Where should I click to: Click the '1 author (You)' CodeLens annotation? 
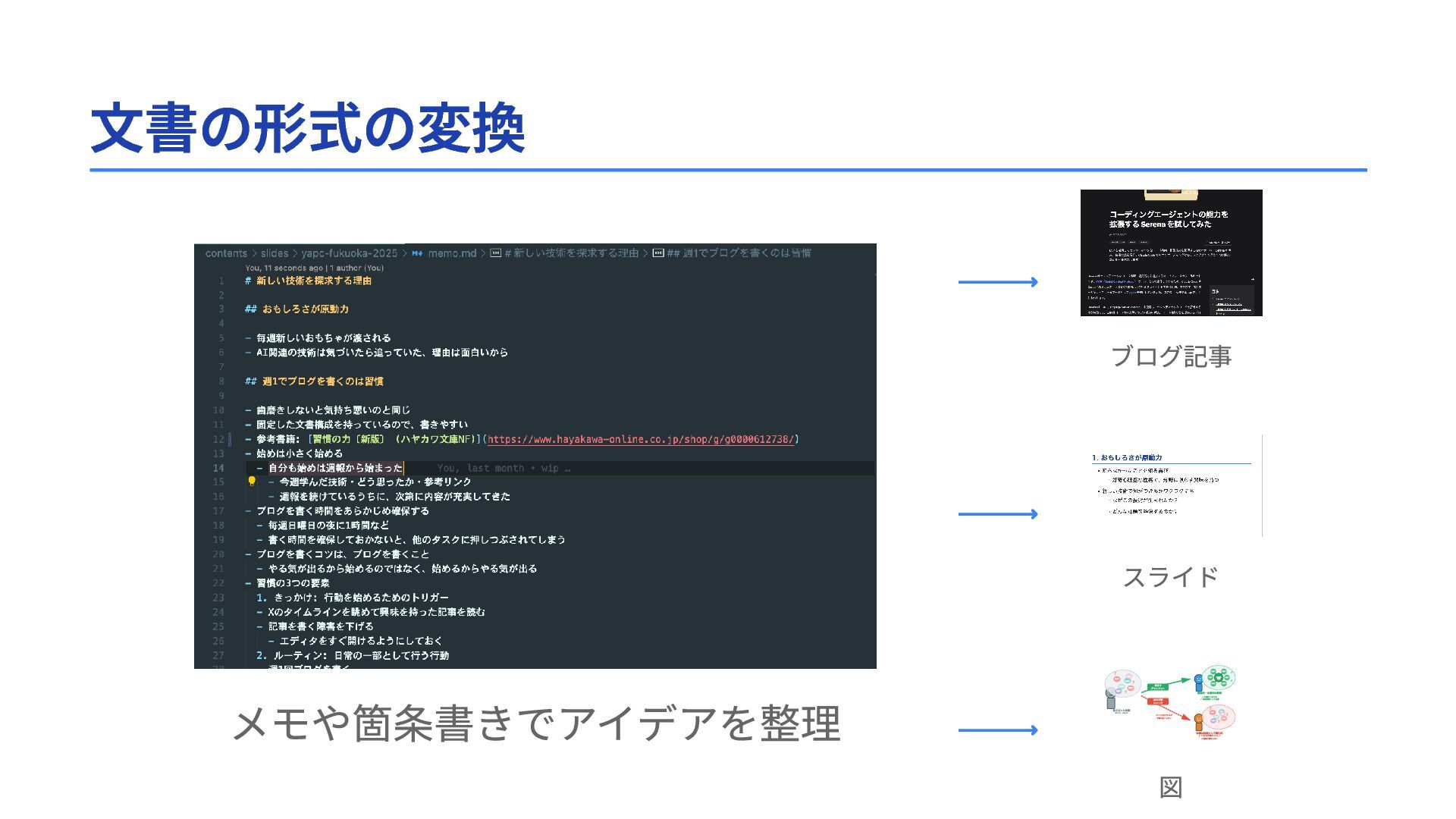coord(356,268)
